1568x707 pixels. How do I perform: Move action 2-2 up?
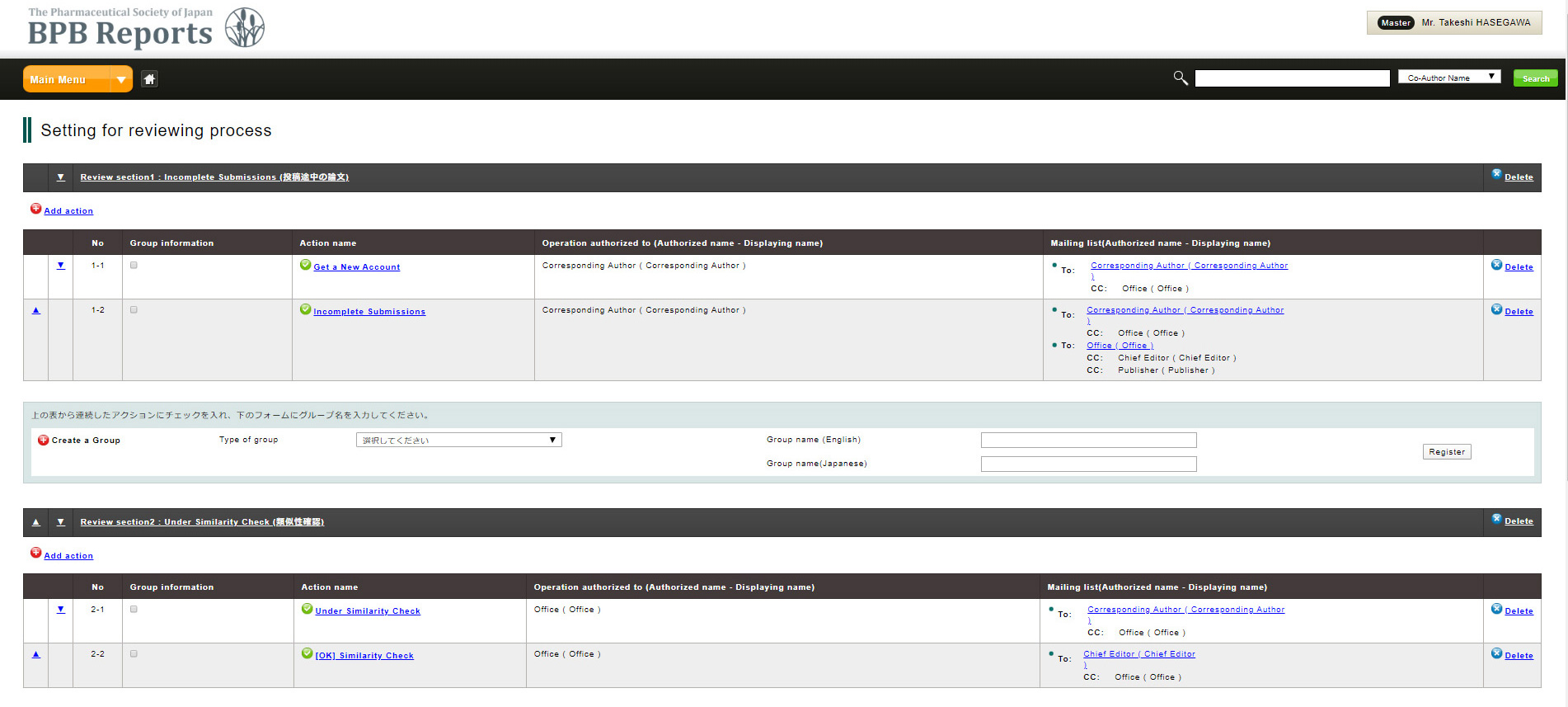[35, 654]
